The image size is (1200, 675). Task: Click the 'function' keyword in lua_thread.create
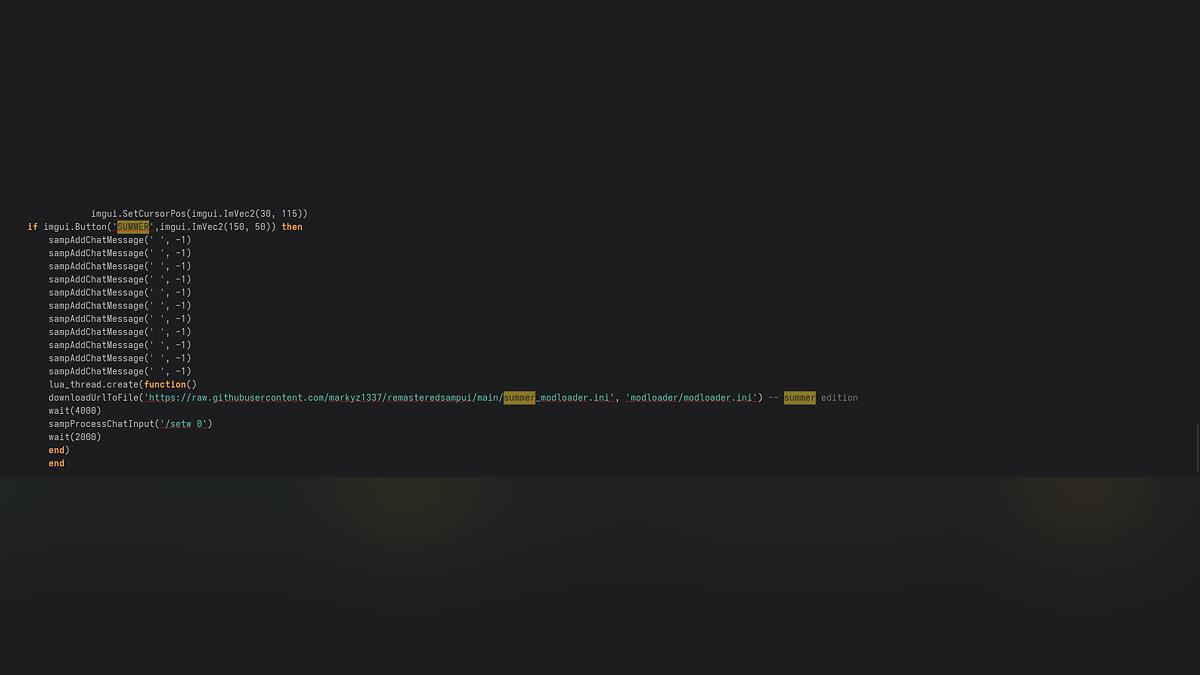point(165,385)
